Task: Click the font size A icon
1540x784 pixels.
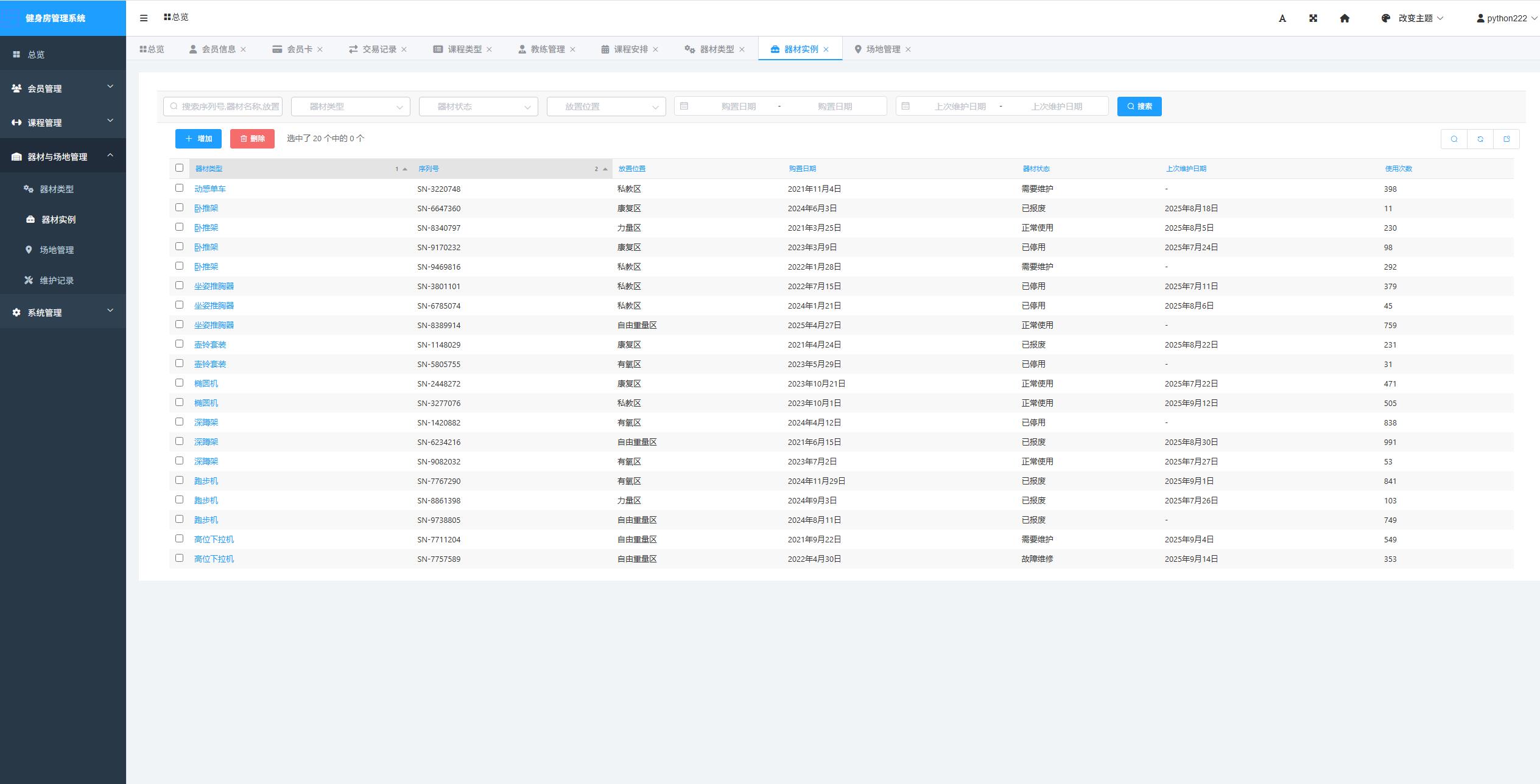Action: tap(1282, 18)
